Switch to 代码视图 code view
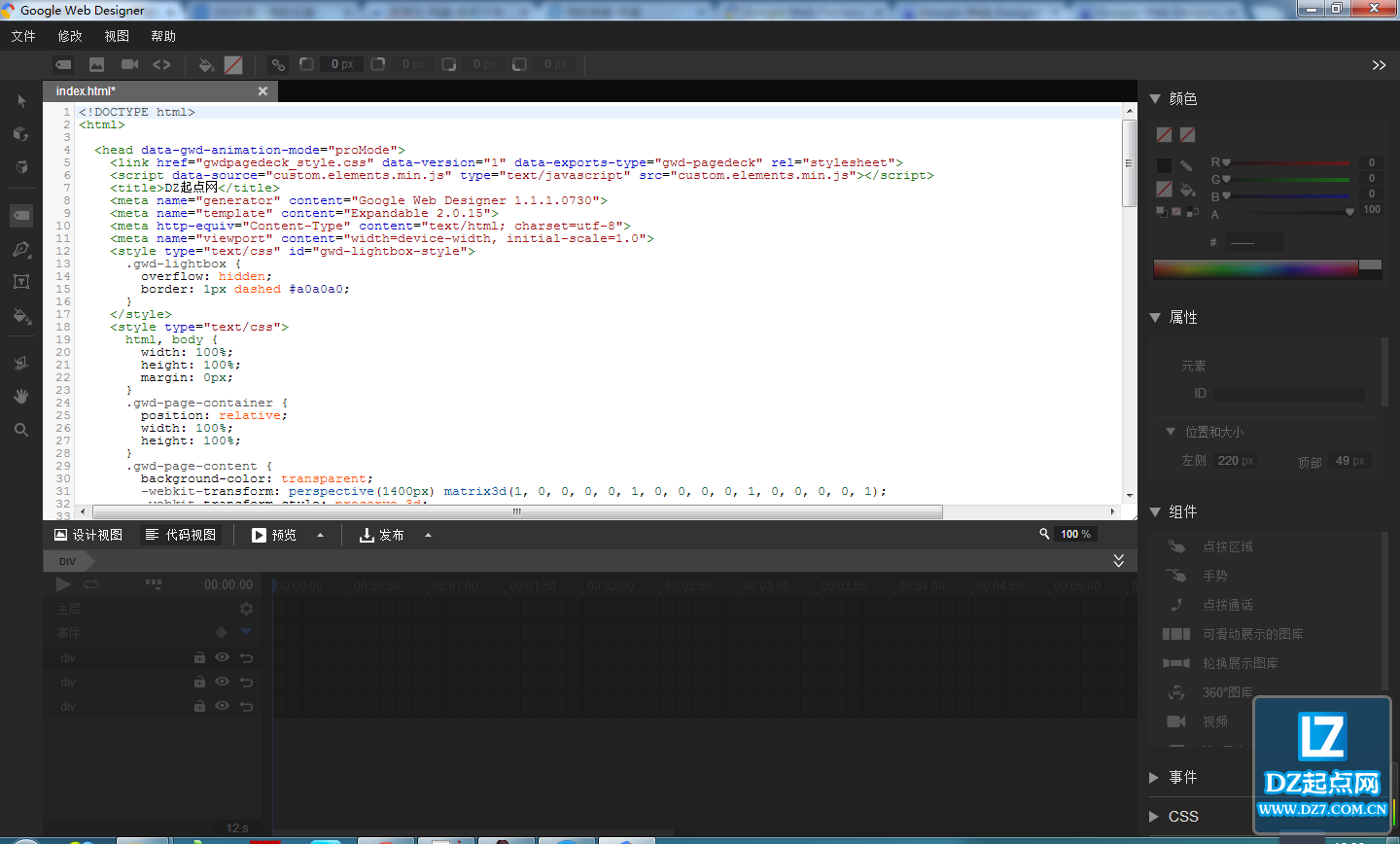This screenshot has height=844, width=1400. tap(181, 535)
